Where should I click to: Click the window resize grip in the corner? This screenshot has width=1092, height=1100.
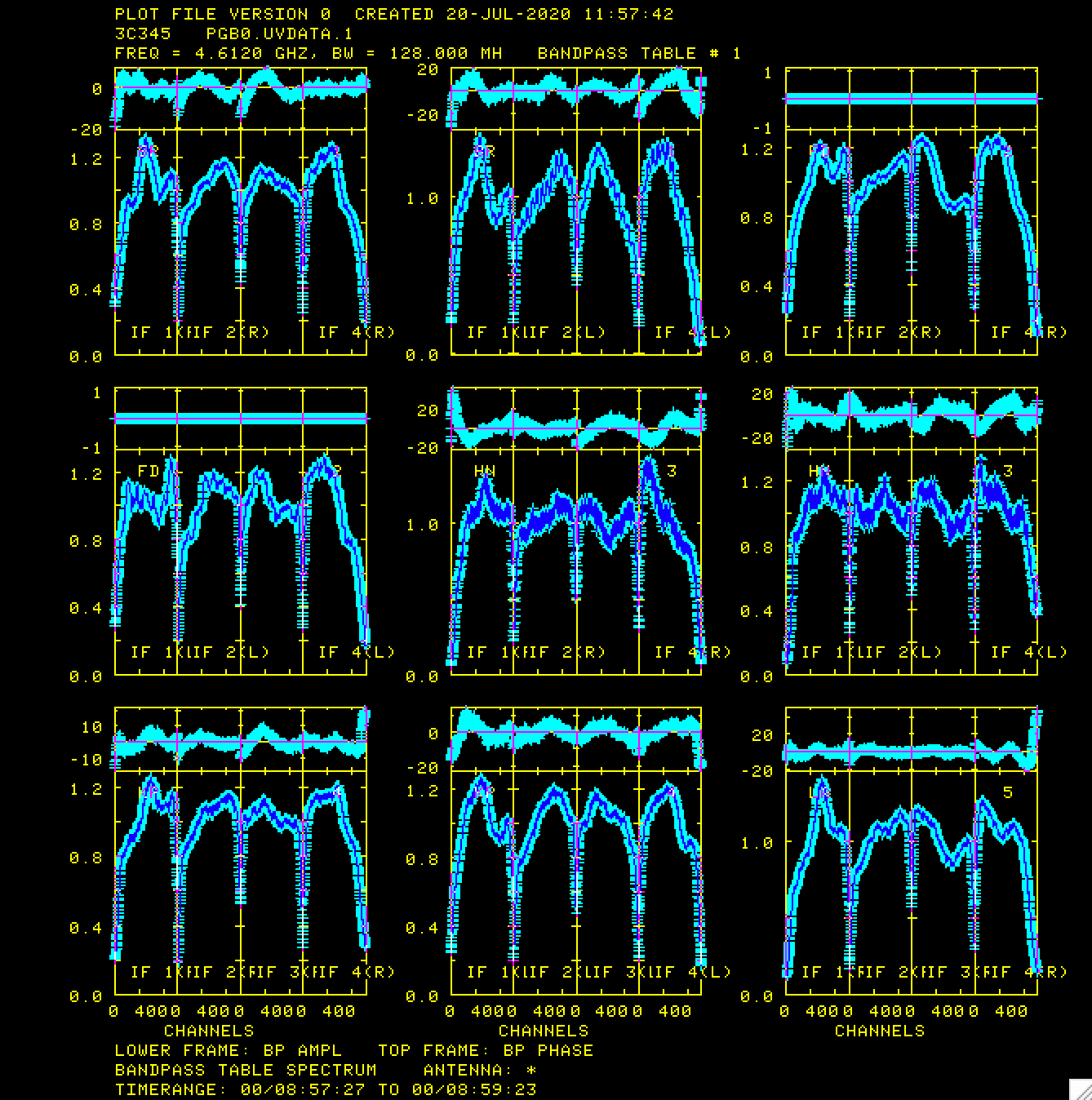click(1081, 1089)
